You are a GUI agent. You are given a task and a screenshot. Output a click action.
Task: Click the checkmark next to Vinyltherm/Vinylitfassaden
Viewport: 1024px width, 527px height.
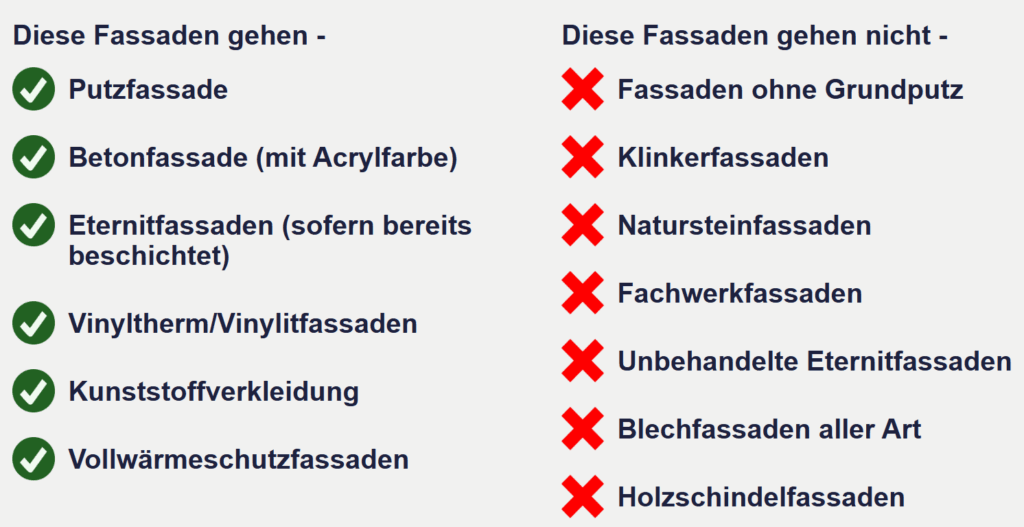point(33,324)
